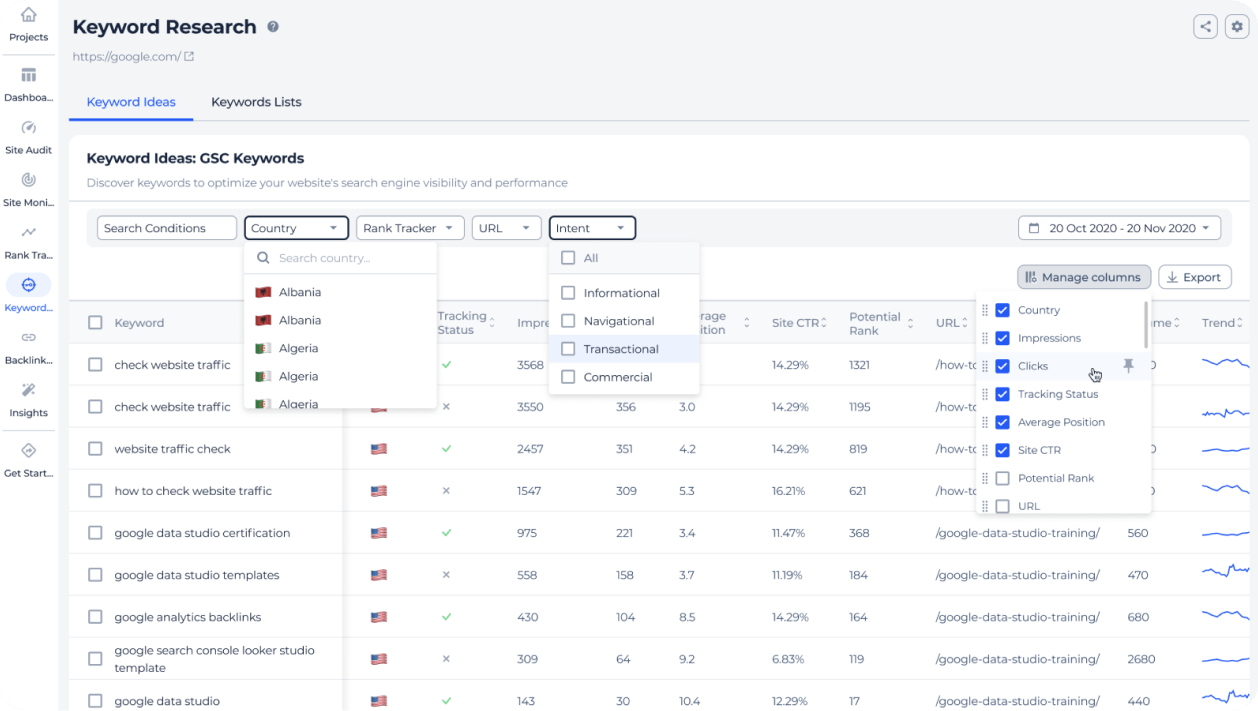Toggle the Manage columns dropdown
This screenshot has width=1258, height=711.
click(1084, 277)
